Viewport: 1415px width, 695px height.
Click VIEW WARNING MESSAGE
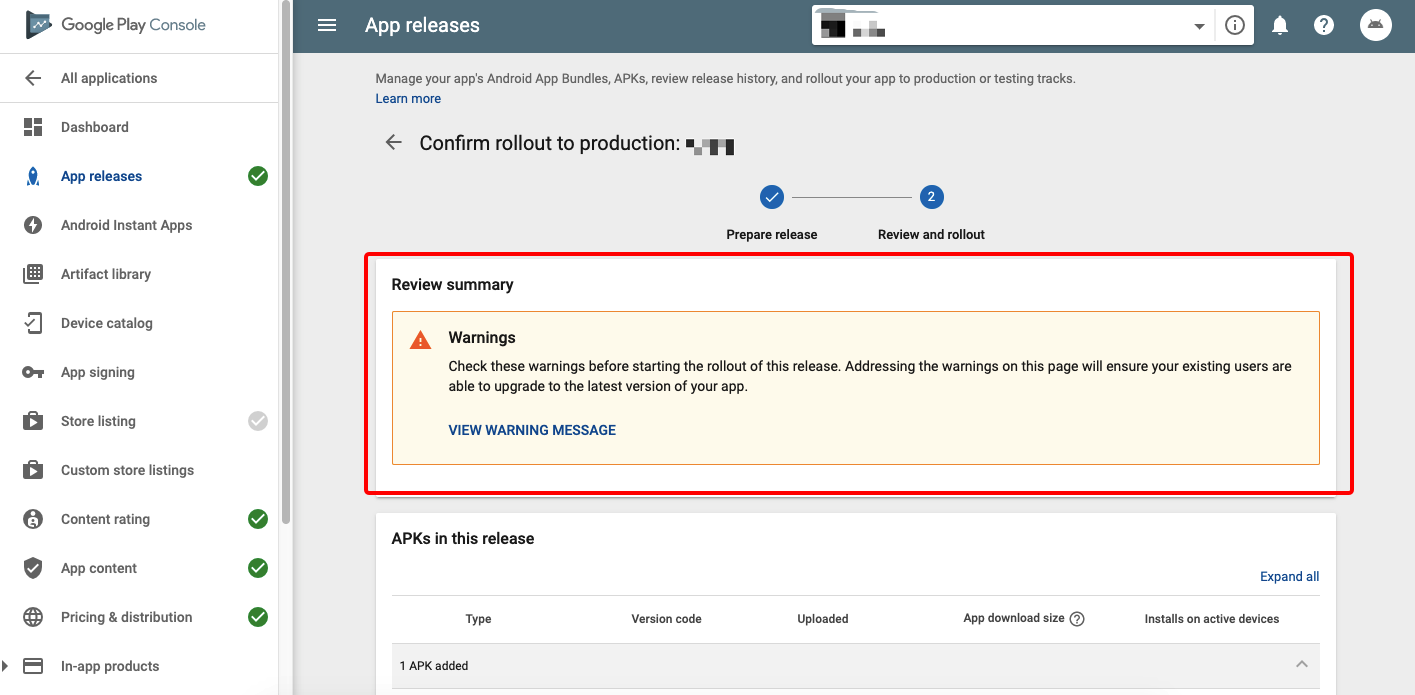[532, 430]
